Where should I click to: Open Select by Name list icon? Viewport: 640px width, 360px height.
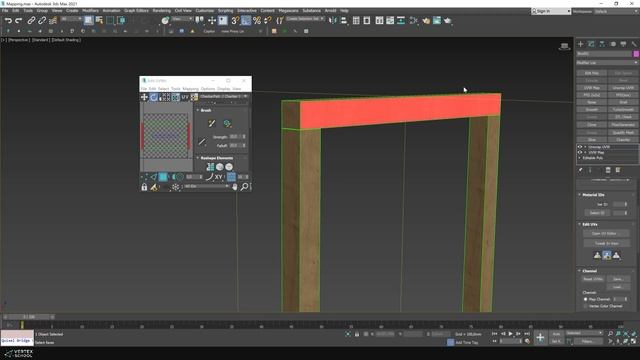coord(99,20)
